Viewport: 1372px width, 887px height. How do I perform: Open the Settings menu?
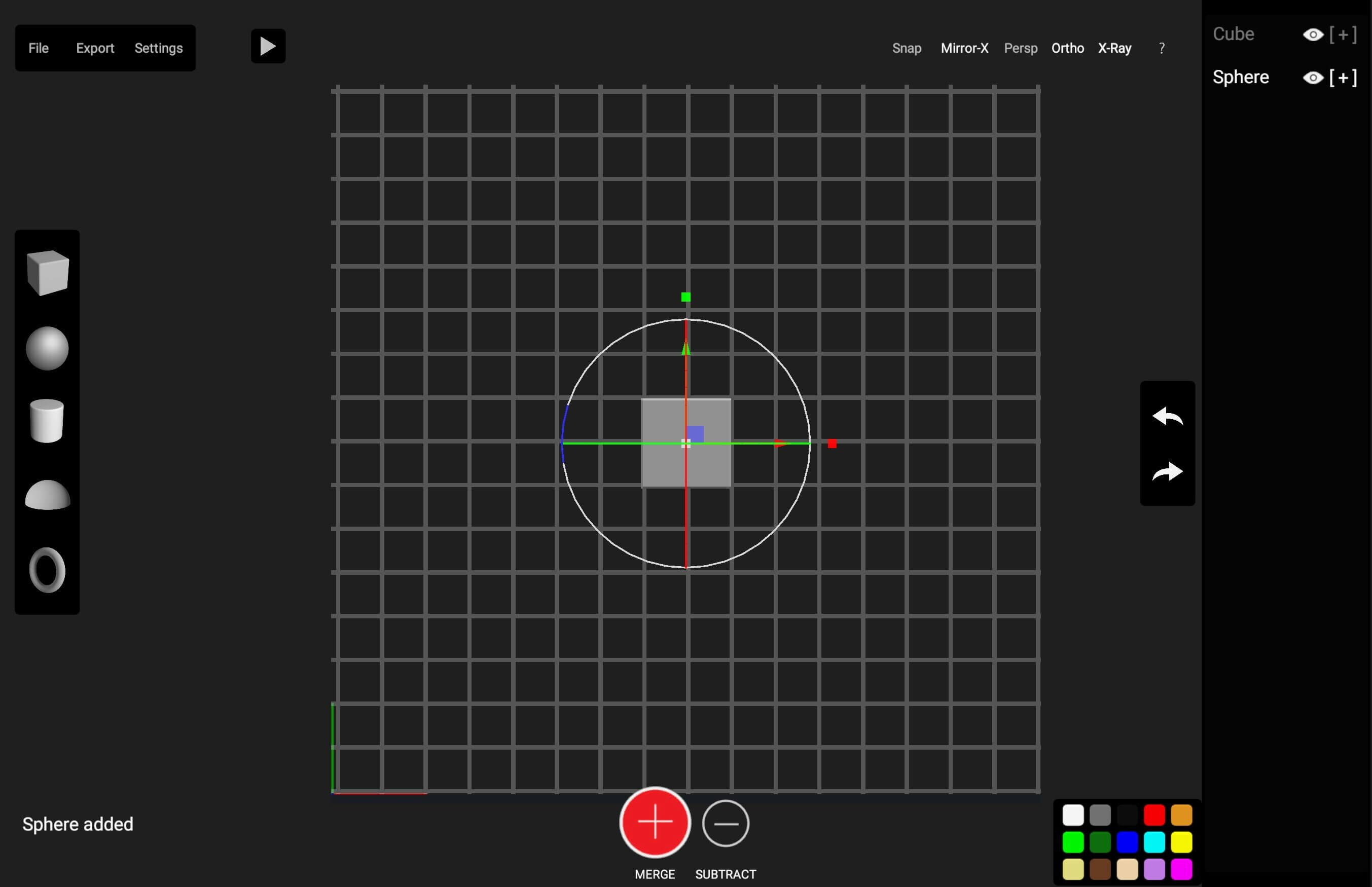pyautogui.click(x=158, y=48)
